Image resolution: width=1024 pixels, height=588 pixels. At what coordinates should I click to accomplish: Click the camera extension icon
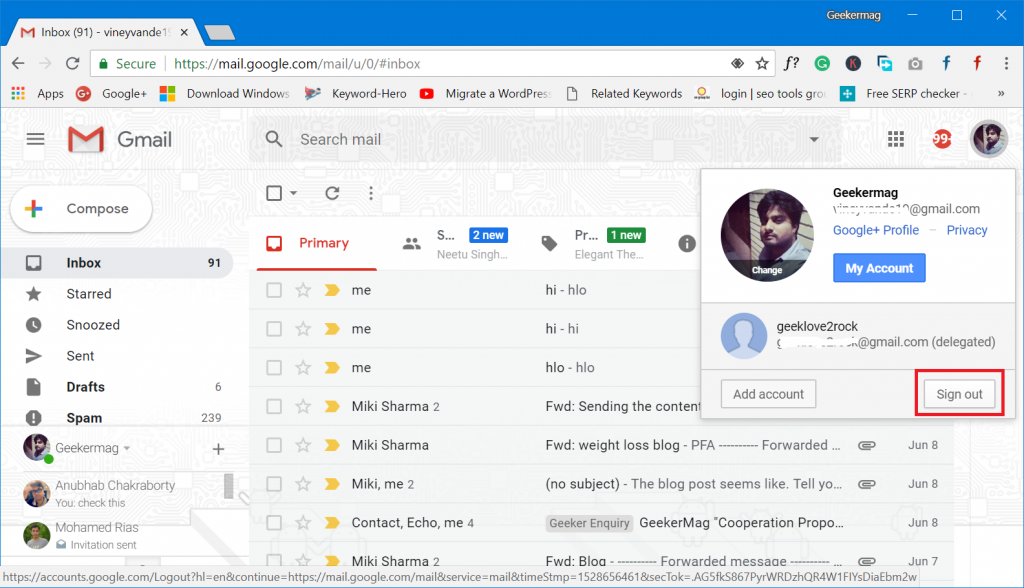coord(915,63)
